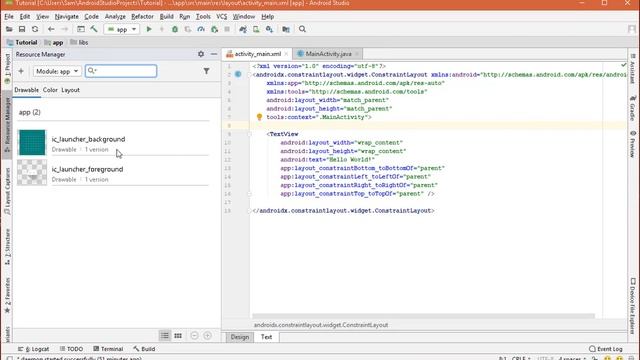This screenshot has width=640, height=360.
Task: Switch resources to list view
Action: 164,336
